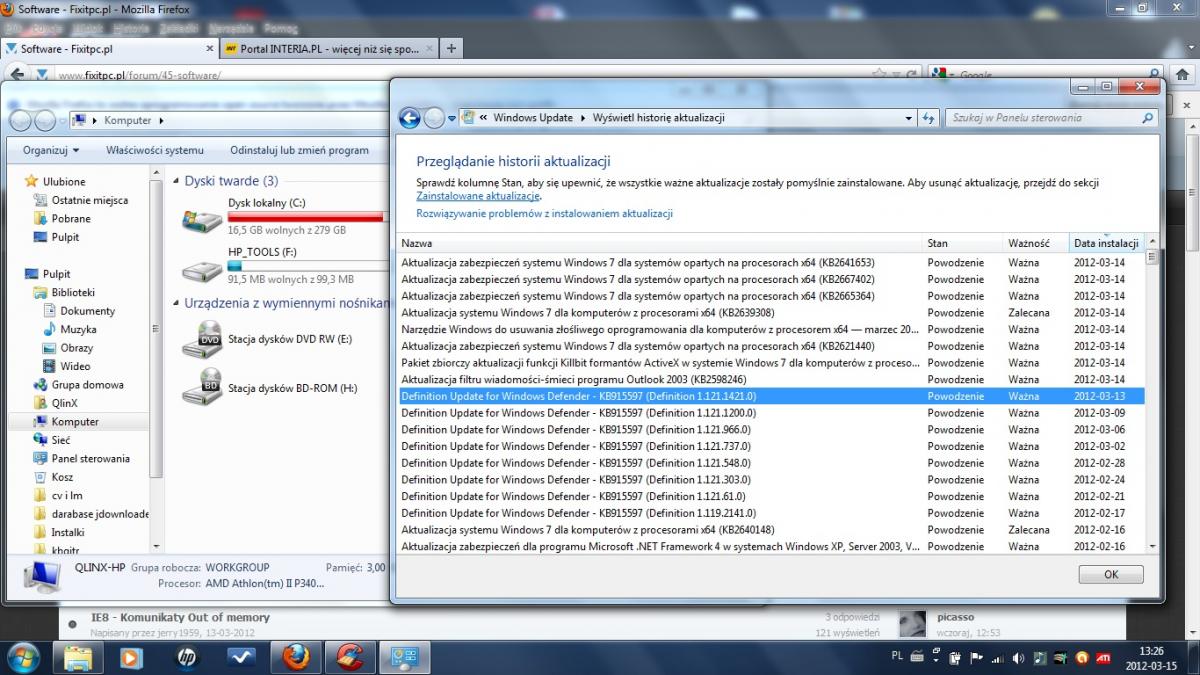1200x675 pixels.
Task: Switch to the Portal INTERIA.PL tab
Action: point(329,48)
